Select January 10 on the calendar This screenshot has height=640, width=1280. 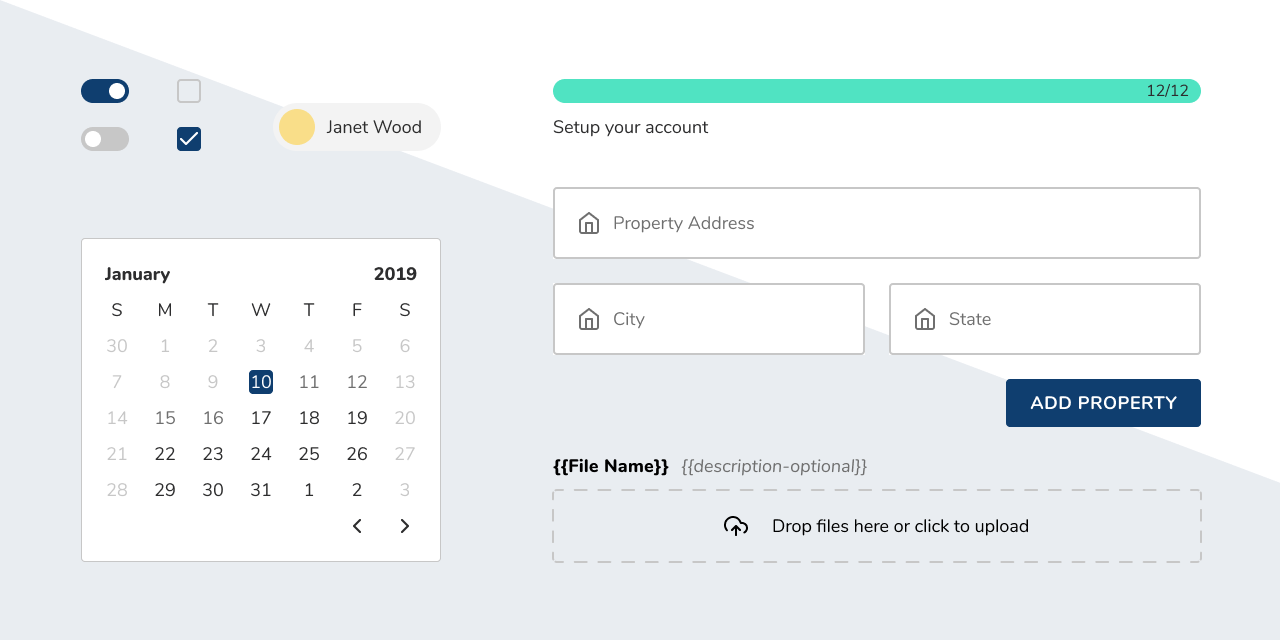pos(260,381)
